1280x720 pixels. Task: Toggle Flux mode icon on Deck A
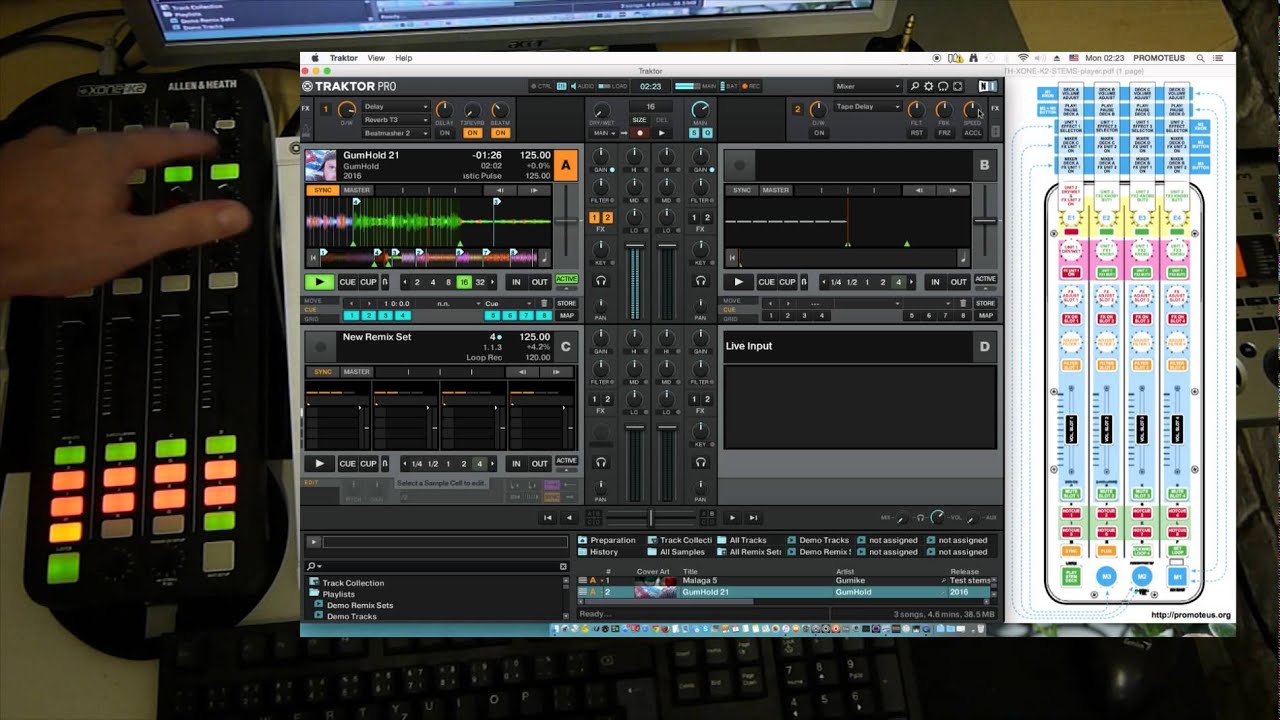385,282
